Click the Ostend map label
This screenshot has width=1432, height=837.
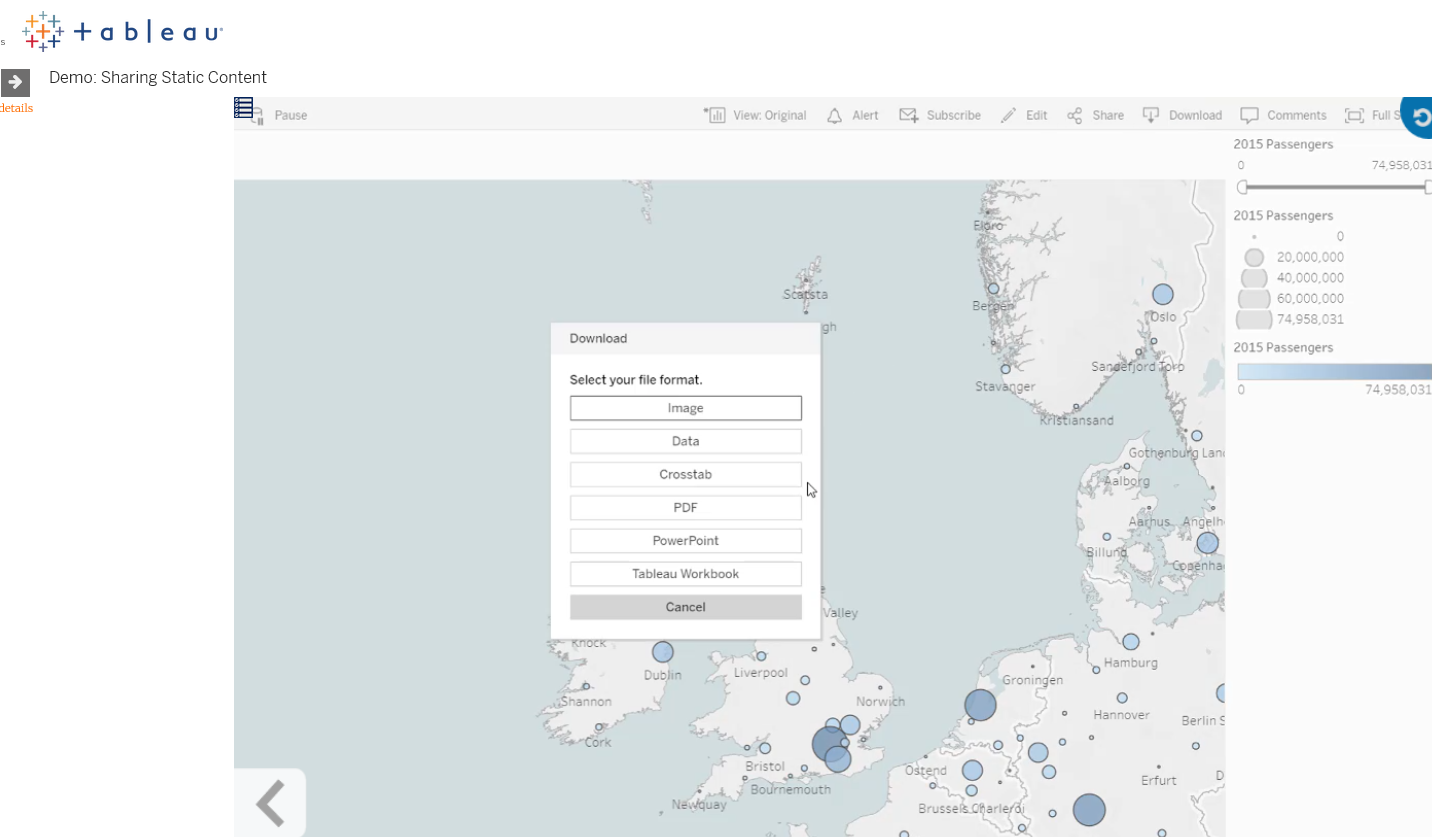pos(925,770)
